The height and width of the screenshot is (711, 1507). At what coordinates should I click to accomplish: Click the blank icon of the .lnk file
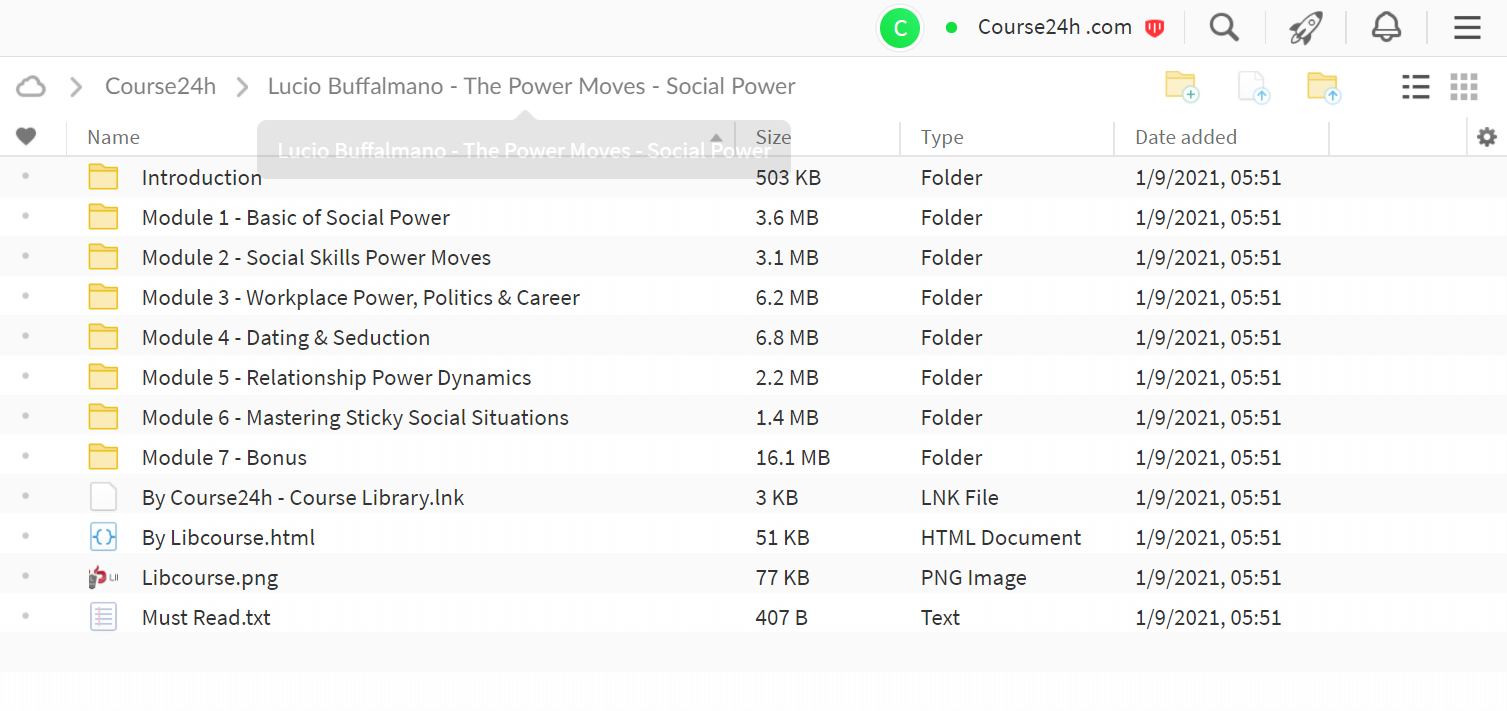click(x=103, y=497)
